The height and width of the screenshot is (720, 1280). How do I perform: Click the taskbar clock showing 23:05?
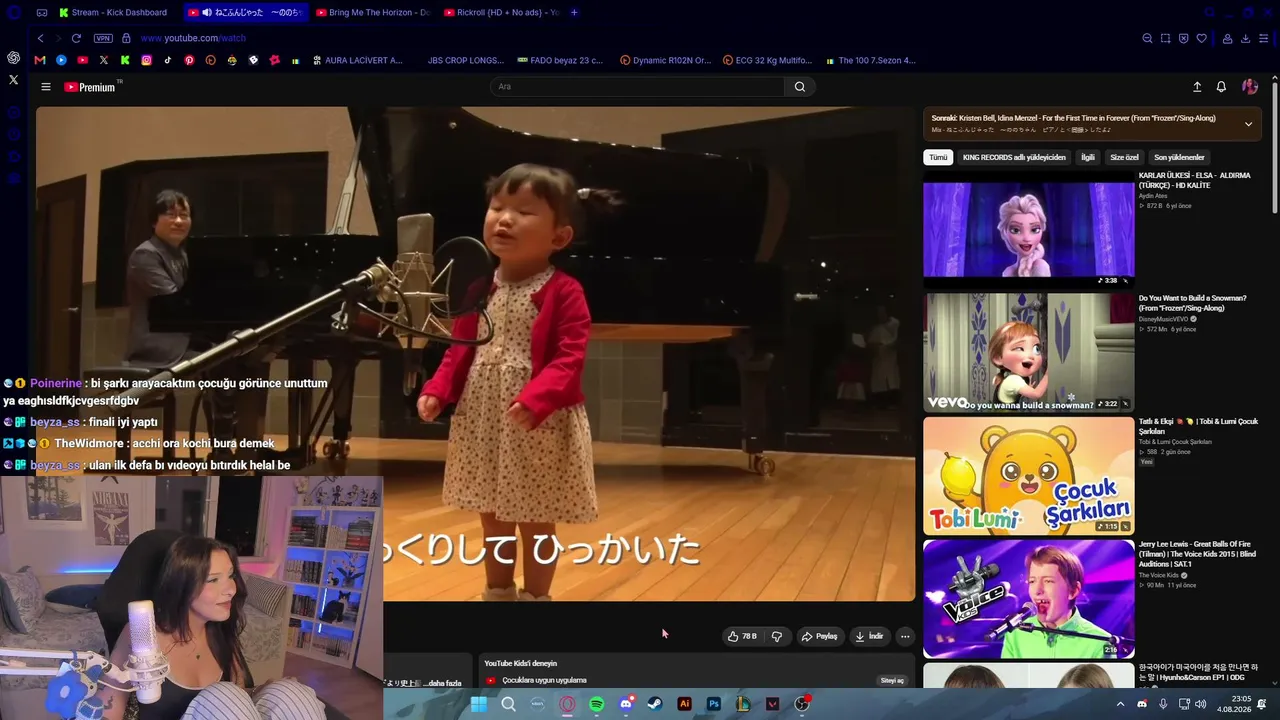[1232, 704]
